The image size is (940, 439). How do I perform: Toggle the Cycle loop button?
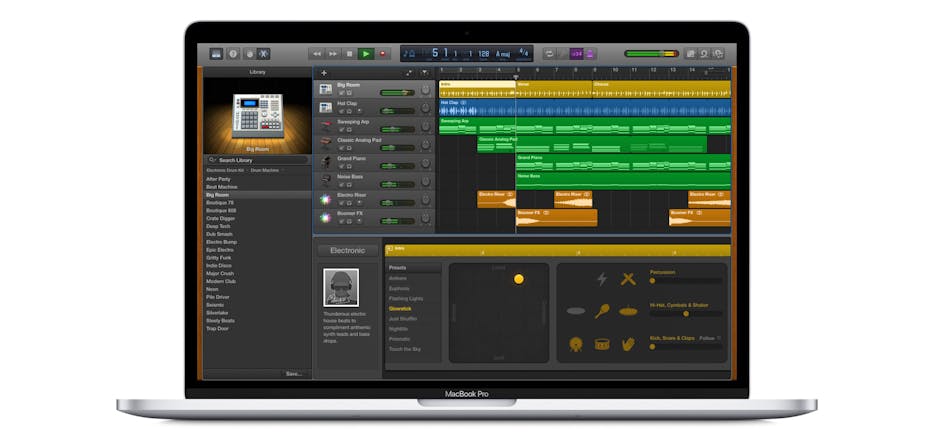coord(549,53)
